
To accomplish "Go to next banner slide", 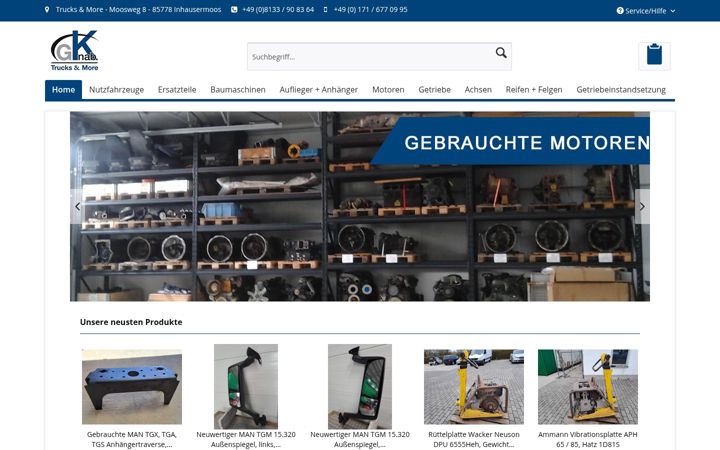I will point(642,207).
